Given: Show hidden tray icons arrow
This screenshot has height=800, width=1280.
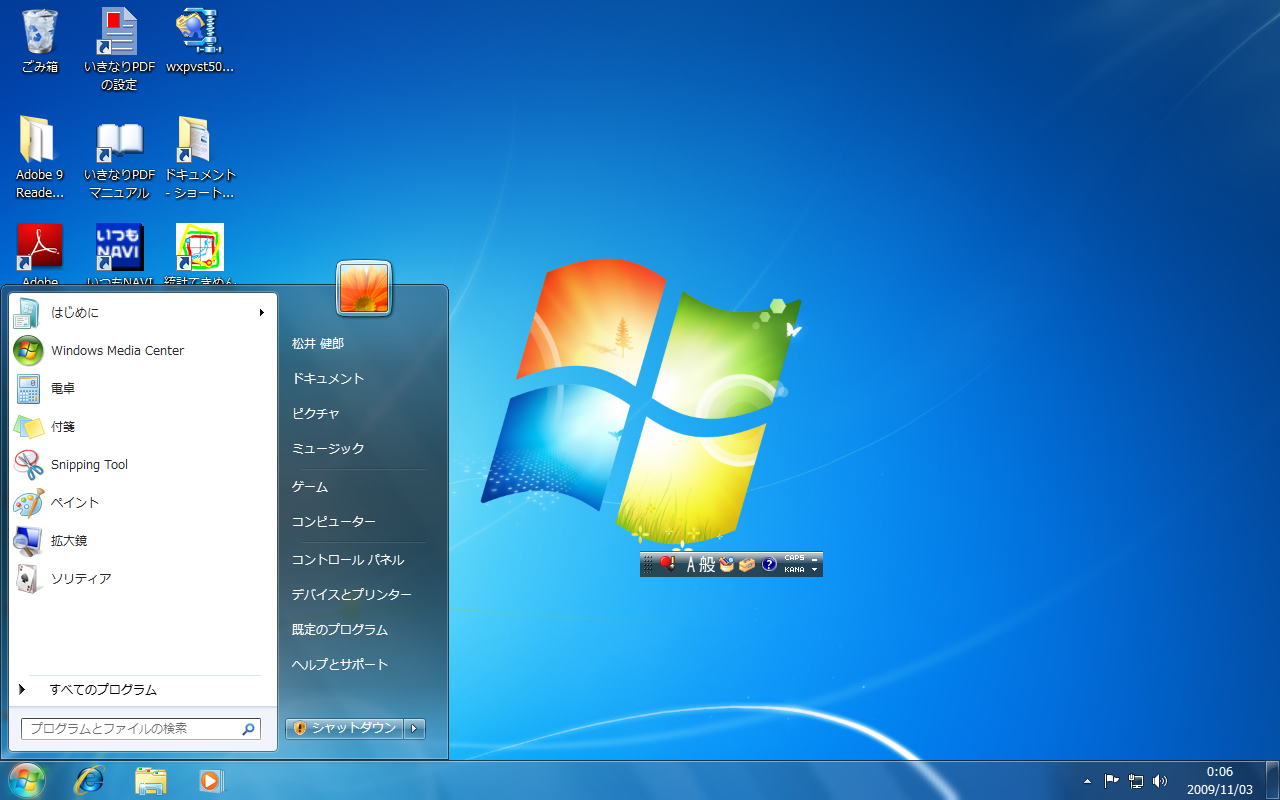Looking at the screenshot, I should [x=1087, y=781].
